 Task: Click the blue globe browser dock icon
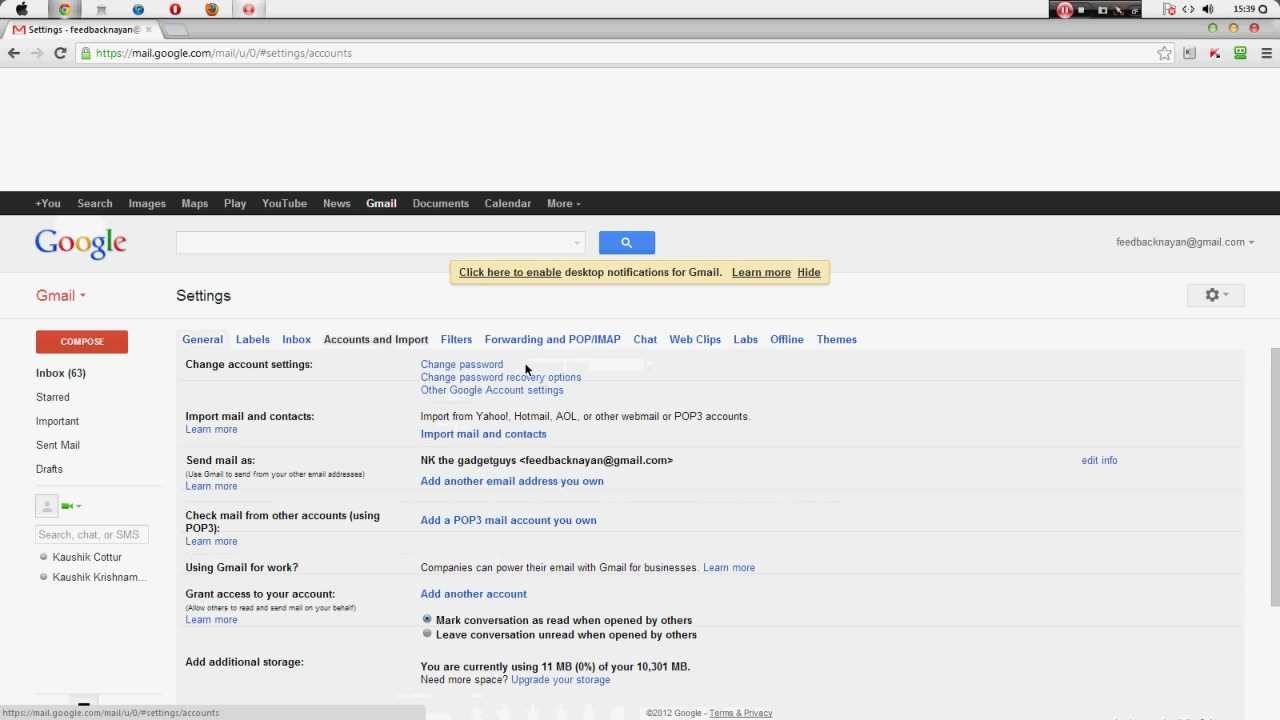tap(138, 9)
